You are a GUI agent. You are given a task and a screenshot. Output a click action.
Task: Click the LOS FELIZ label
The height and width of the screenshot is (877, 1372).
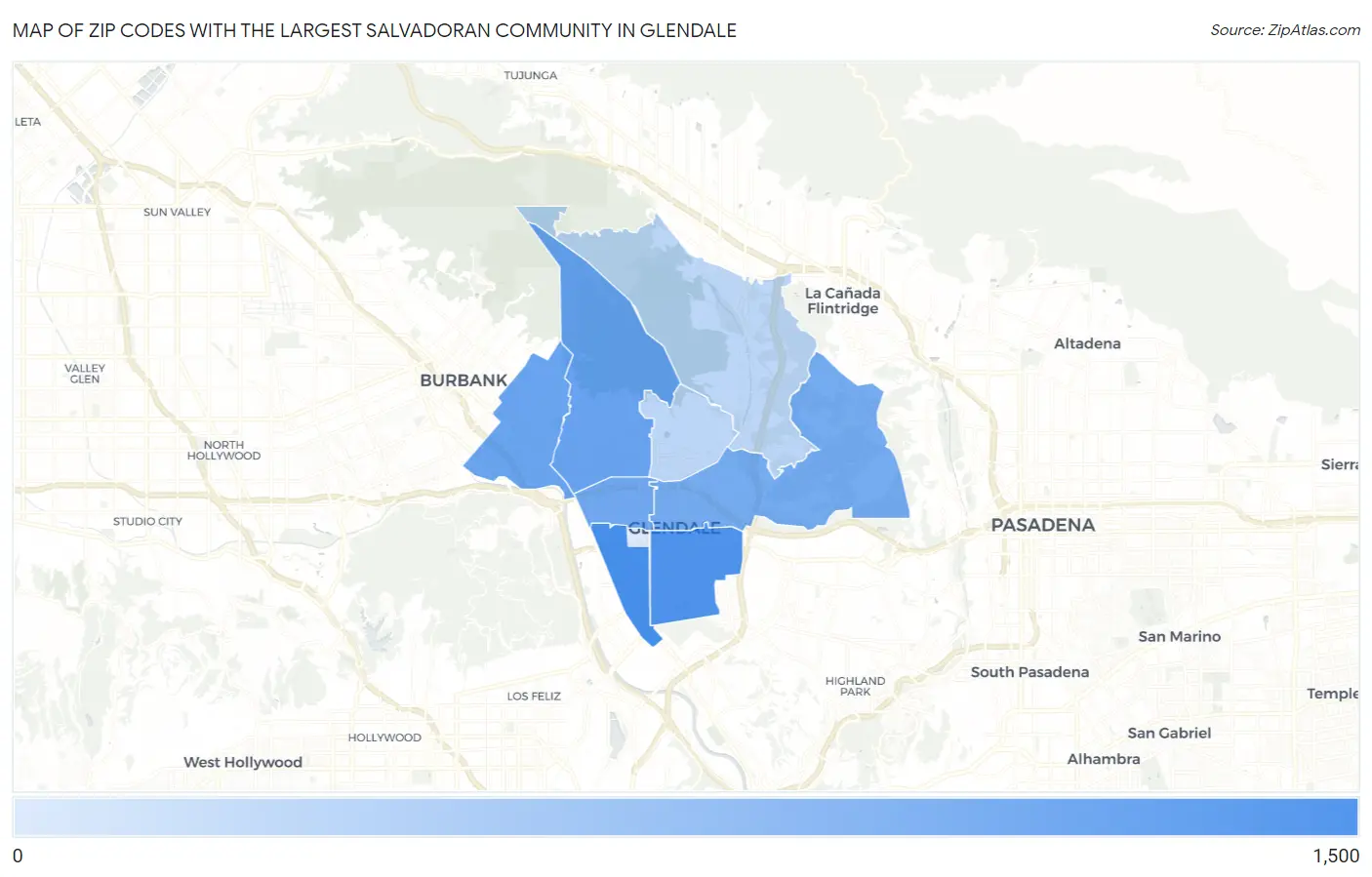click(x=534, y=696)
